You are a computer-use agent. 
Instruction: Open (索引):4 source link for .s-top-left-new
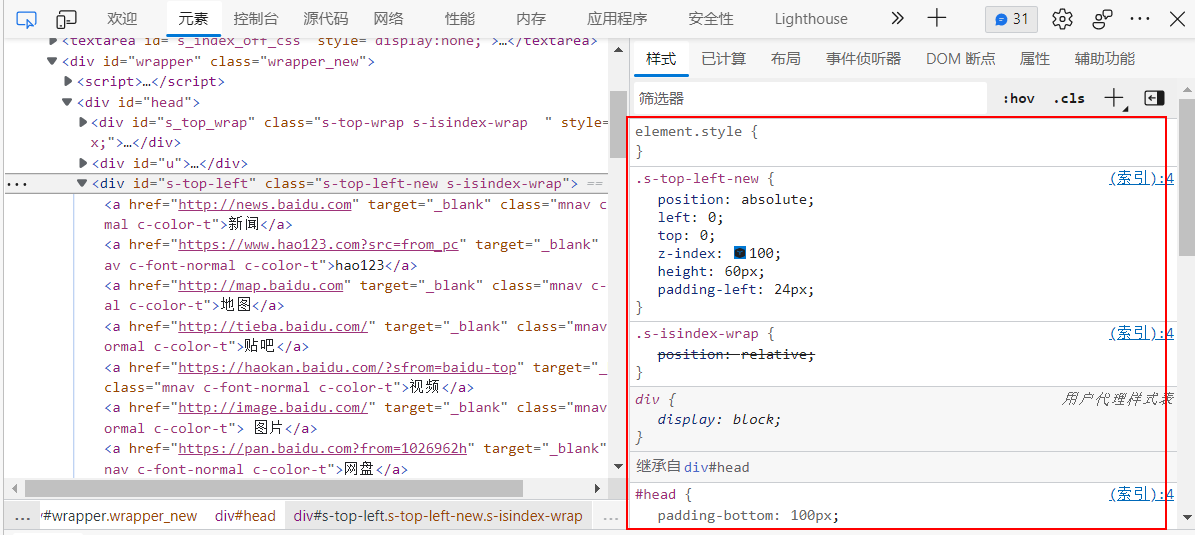[1141, 178]
